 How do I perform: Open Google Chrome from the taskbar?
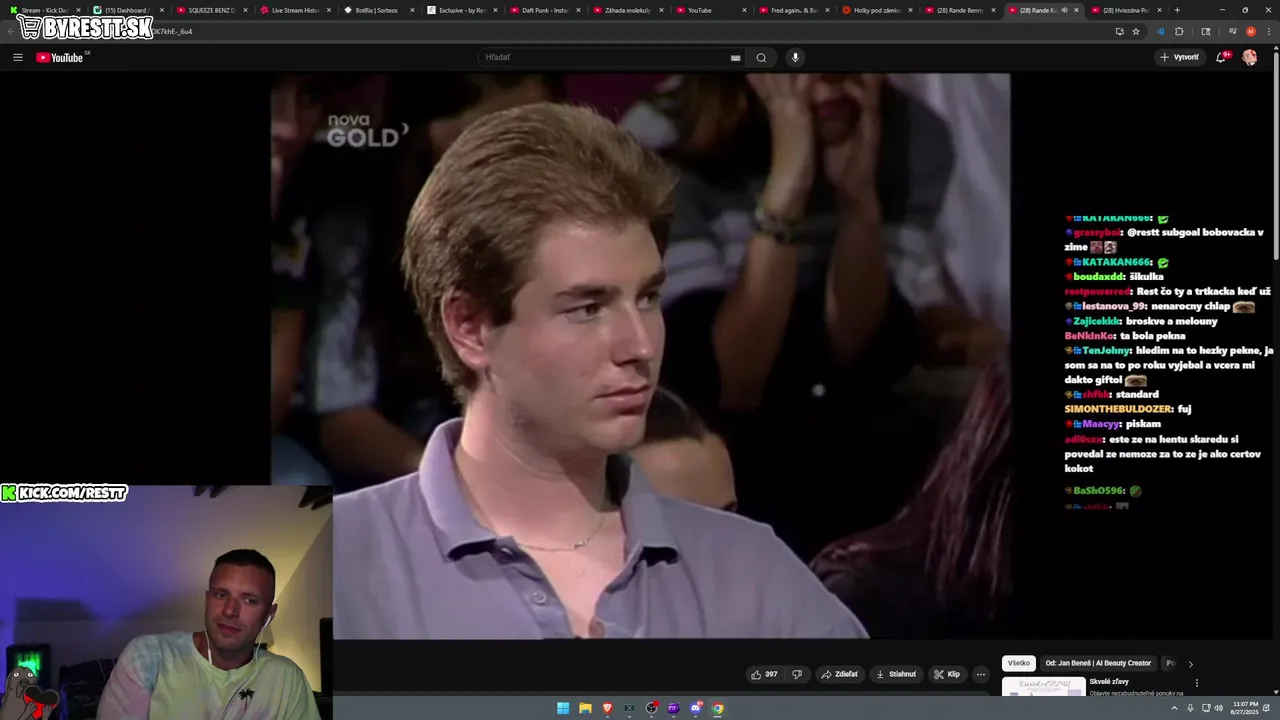[x=718, y=708]
